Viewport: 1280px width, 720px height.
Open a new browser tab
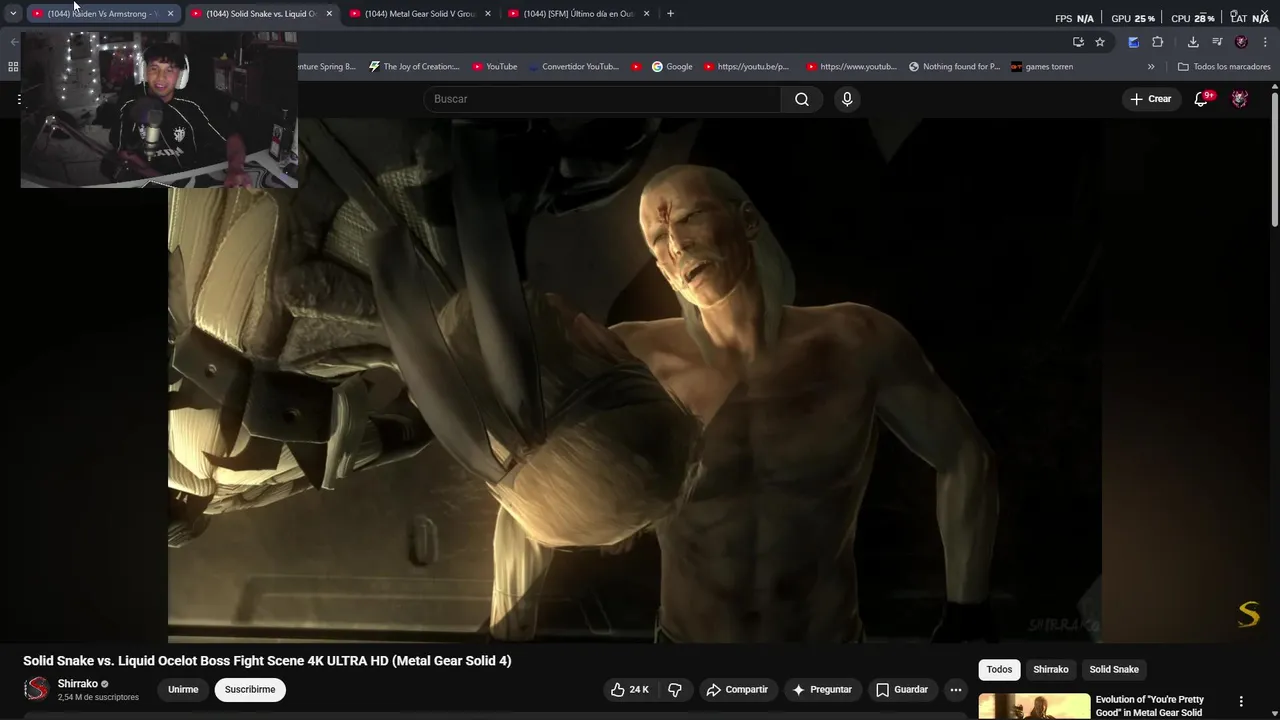click(x=670, y=14)
